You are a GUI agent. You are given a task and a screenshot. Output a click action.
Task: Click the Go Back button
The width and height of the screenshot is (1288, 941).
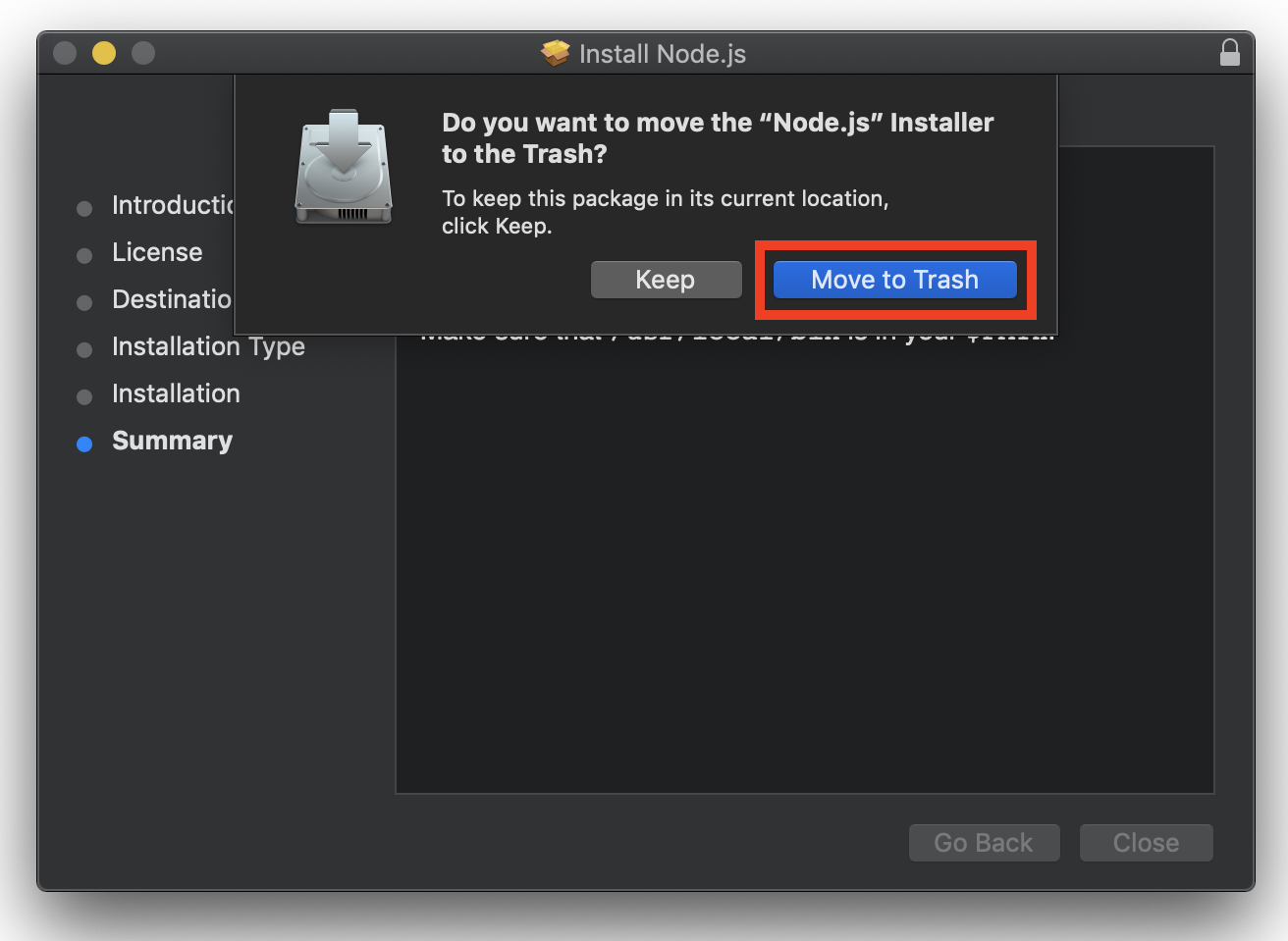984,842
